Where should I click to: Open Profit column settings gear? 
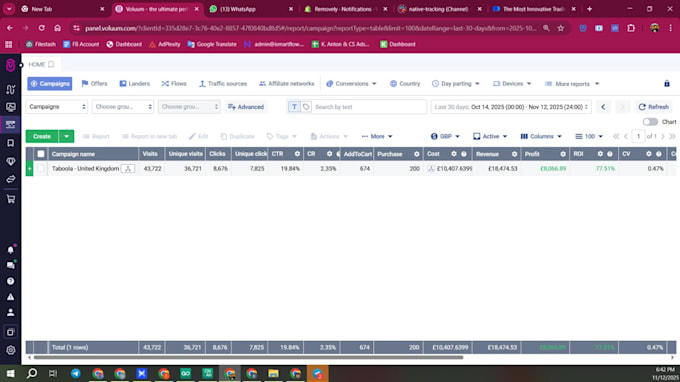pyautogui.click(x=563, y=154)
